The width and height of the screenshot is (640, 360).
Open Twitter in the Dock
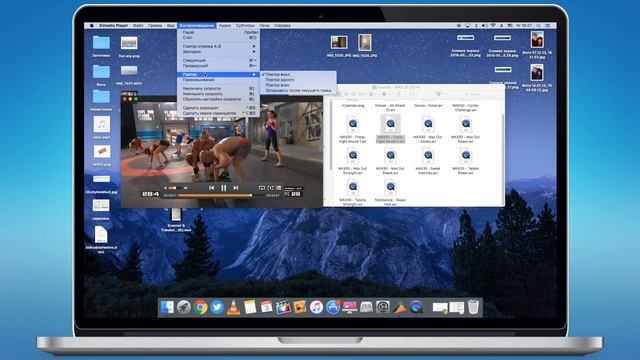point(217,307)
